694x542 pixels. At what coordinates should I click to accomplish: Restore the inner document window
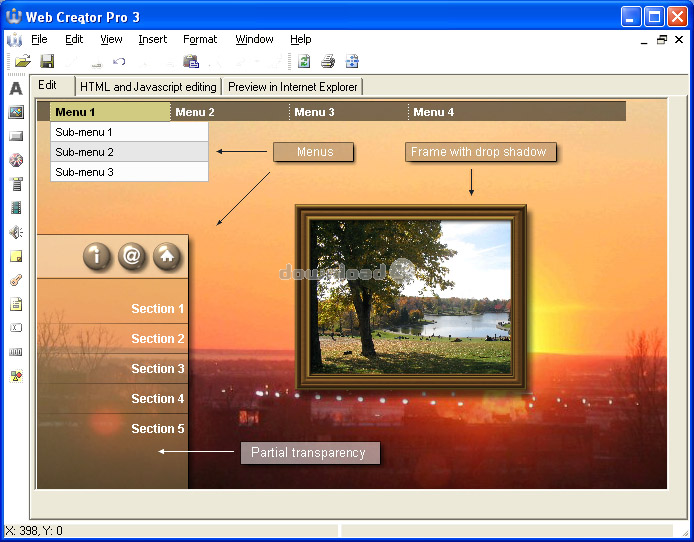pyautogui.click(x=662, y=39)
